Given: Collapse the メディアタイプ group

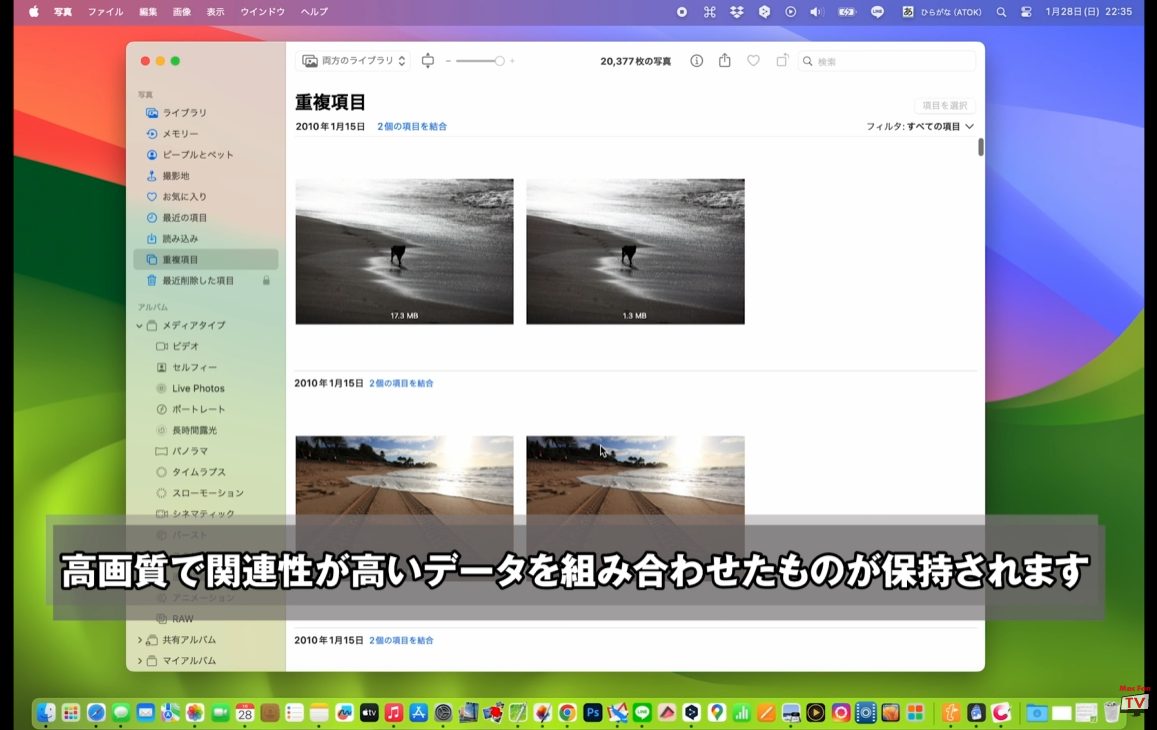Looking at the screenshot, I should coord(139,326).
